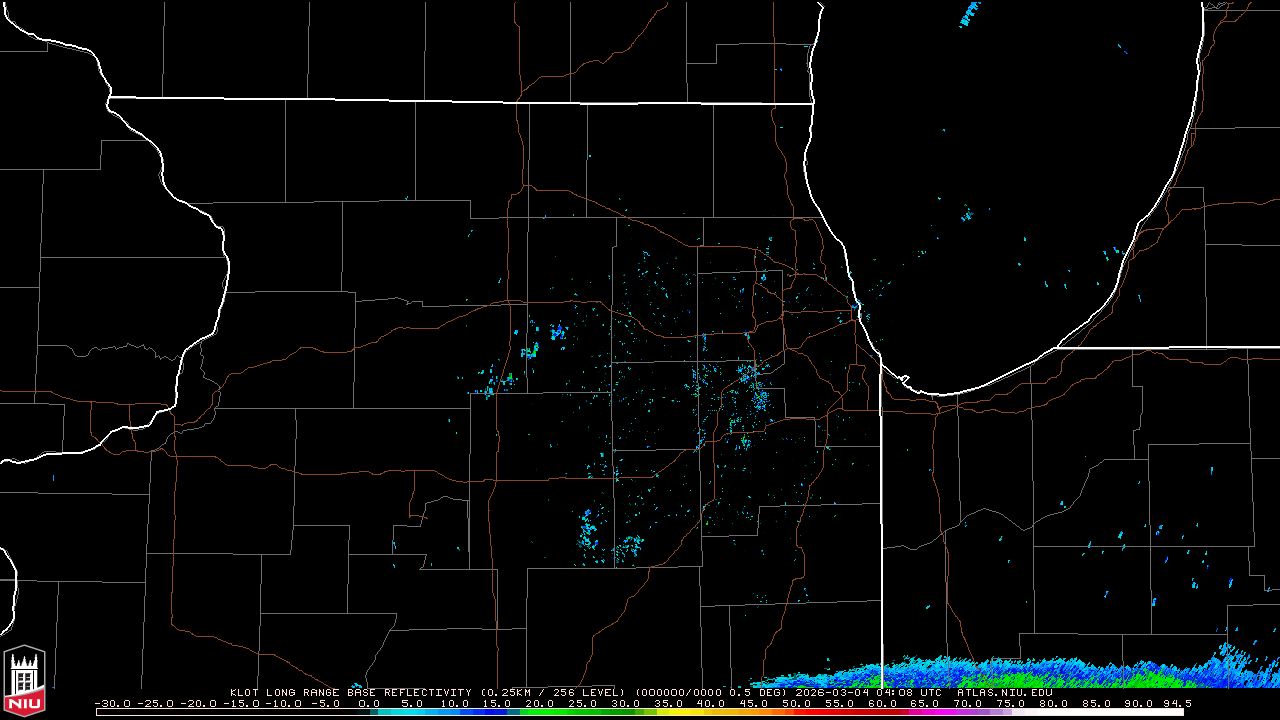
Task: Click the '50.0' dBZ scale label
Action: pos(796,703)
